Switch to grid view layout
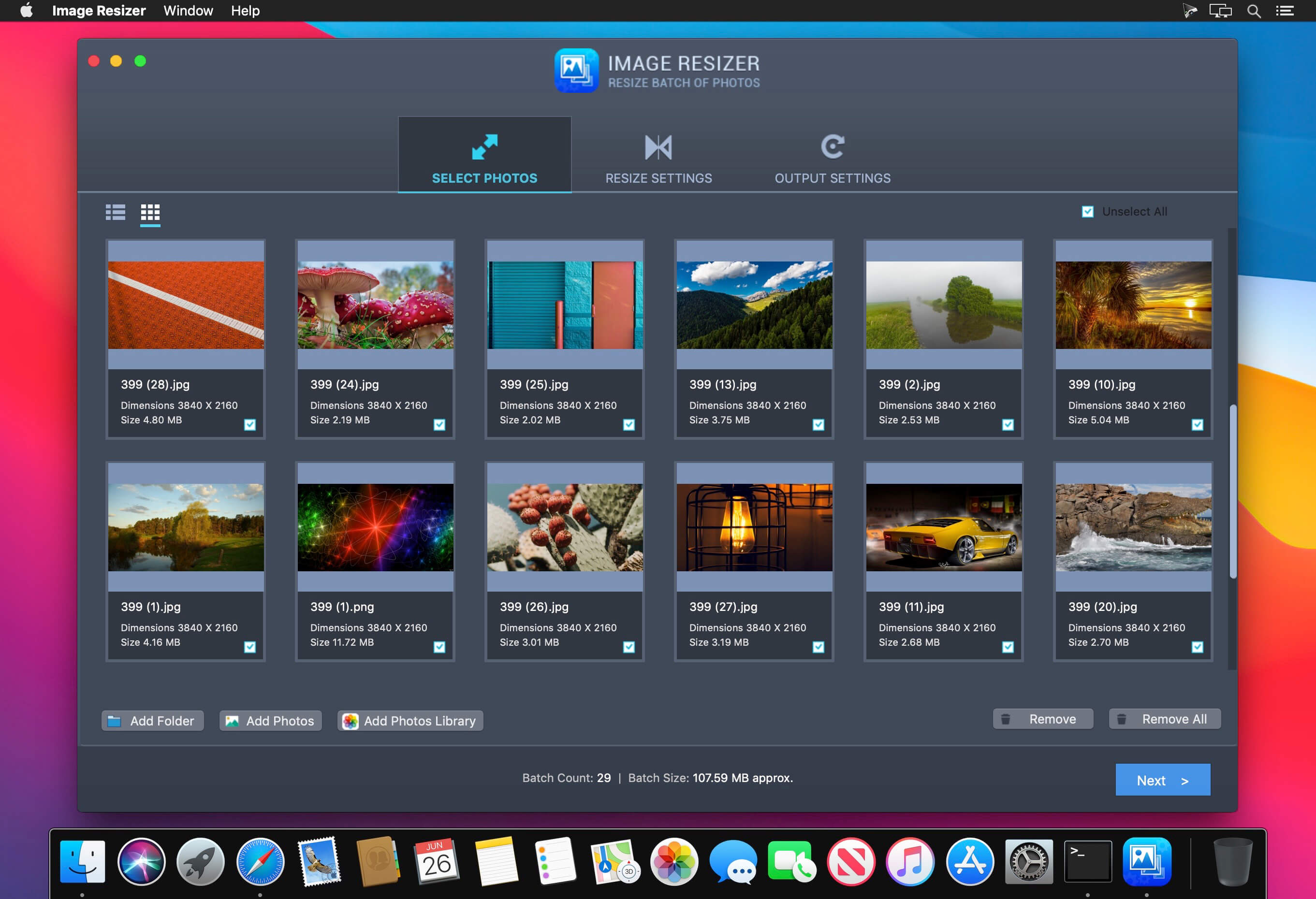1316x899 pixels. (x=150, y=212)
